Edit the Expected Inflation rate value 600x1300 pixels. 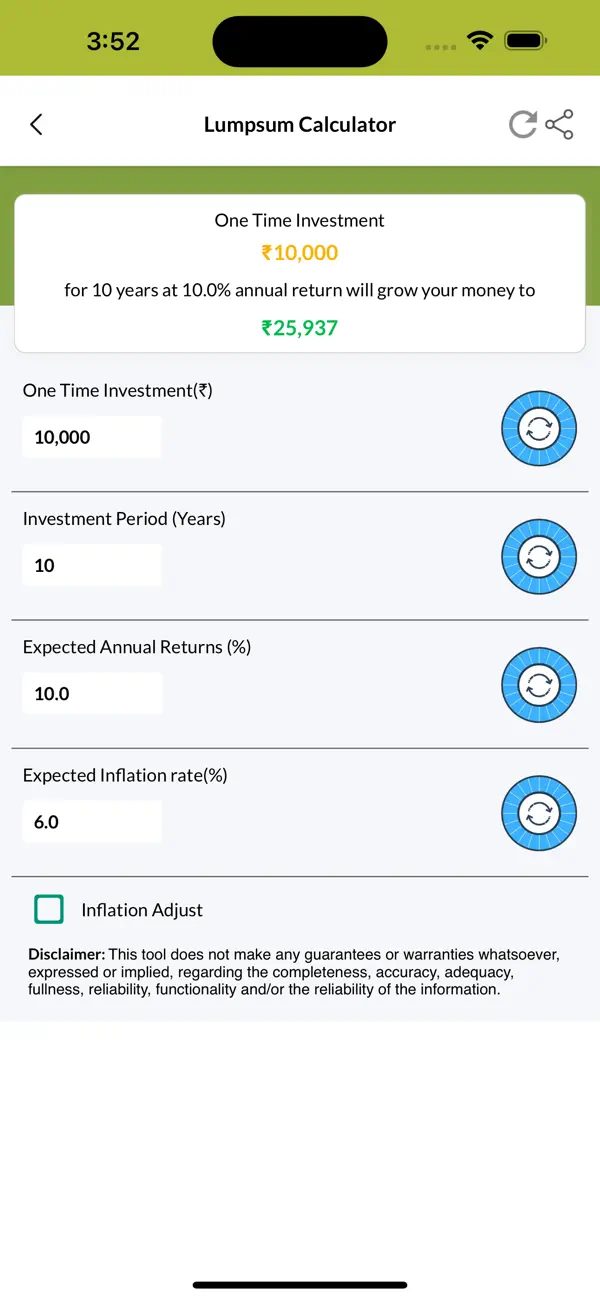pos(92,821)
